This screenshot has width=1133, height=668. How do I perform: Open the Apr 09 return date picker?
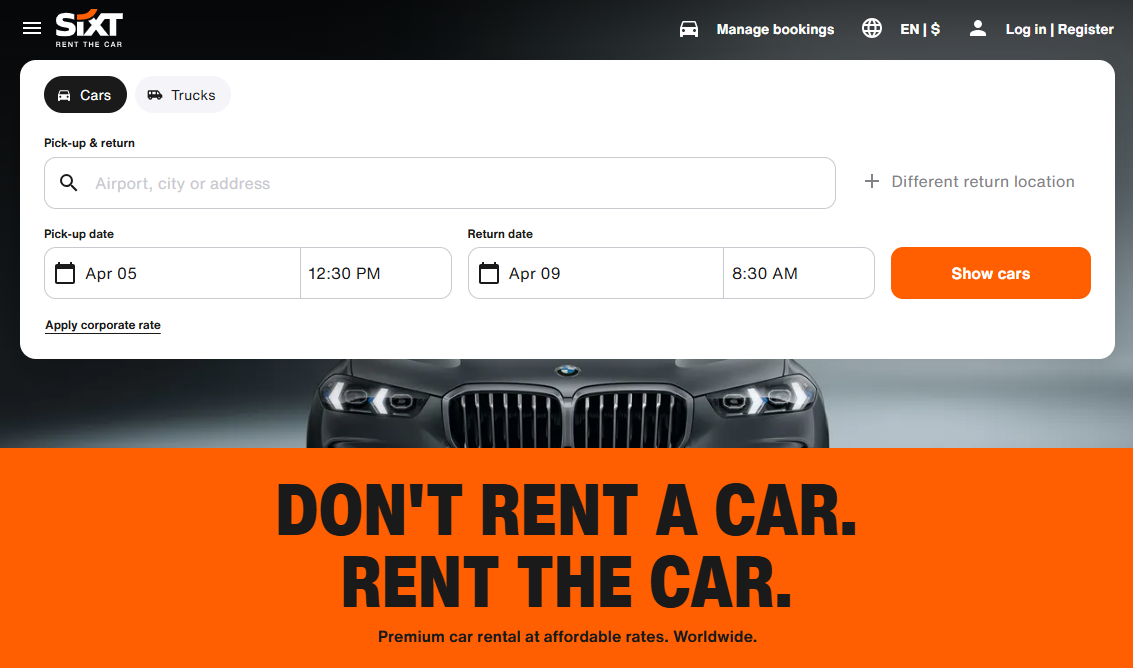[x=595, y=273]
